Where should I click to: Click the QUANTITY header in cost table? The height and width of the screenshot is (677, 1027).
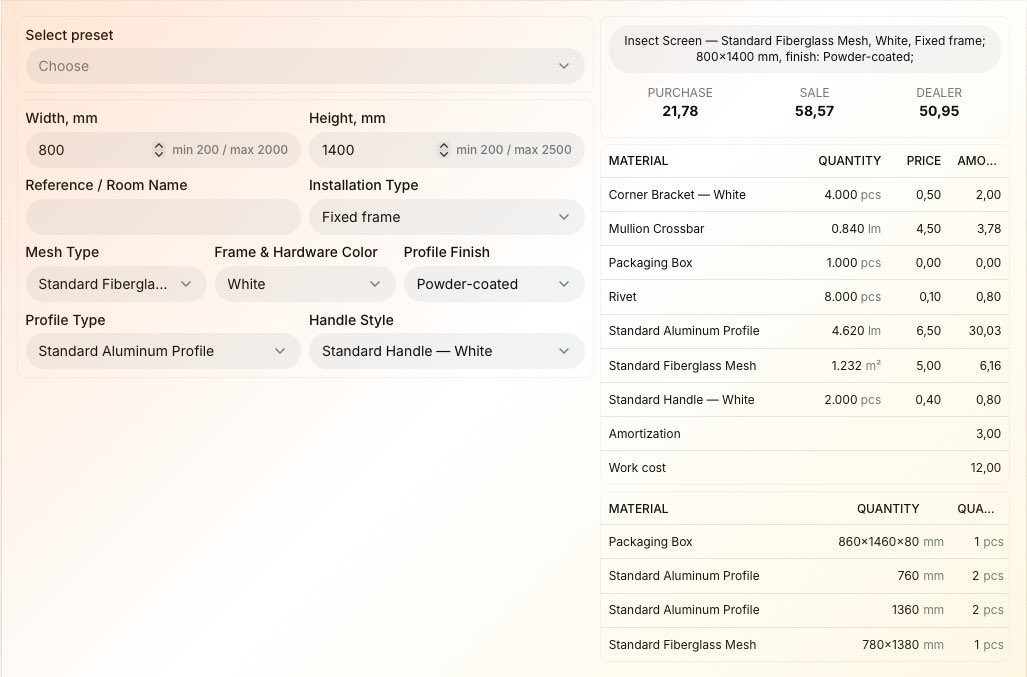click(x=850, y=161)
